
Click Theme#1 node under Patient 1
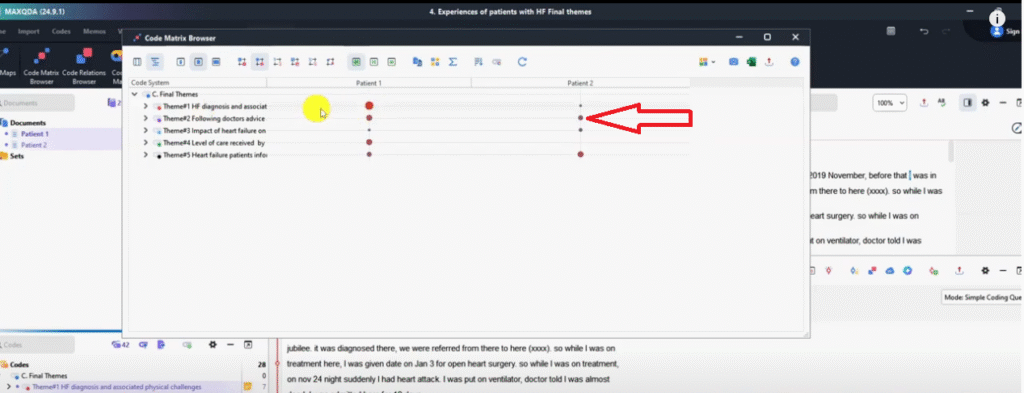coord(369,105)
